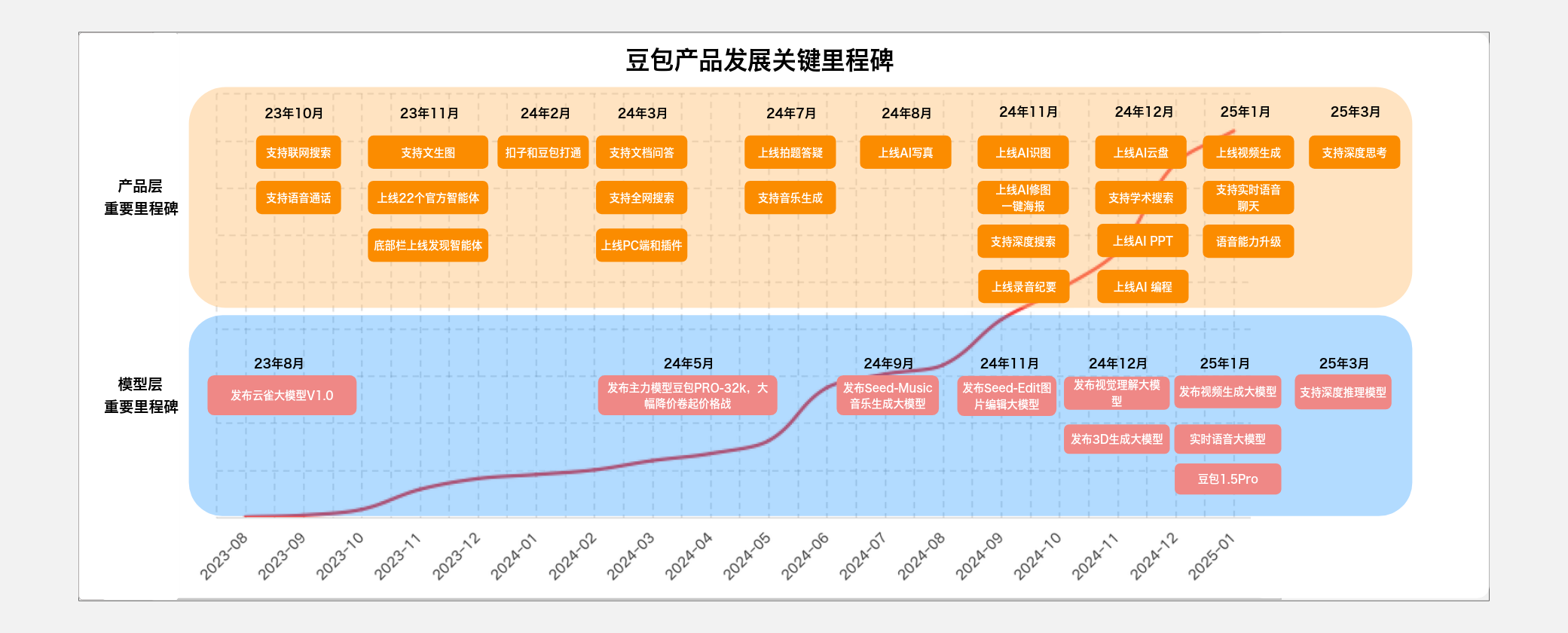This screenshot has width=1568, height=633.
Task: Click the 23年10月 product date heading
Action: [x=294, y=113]
